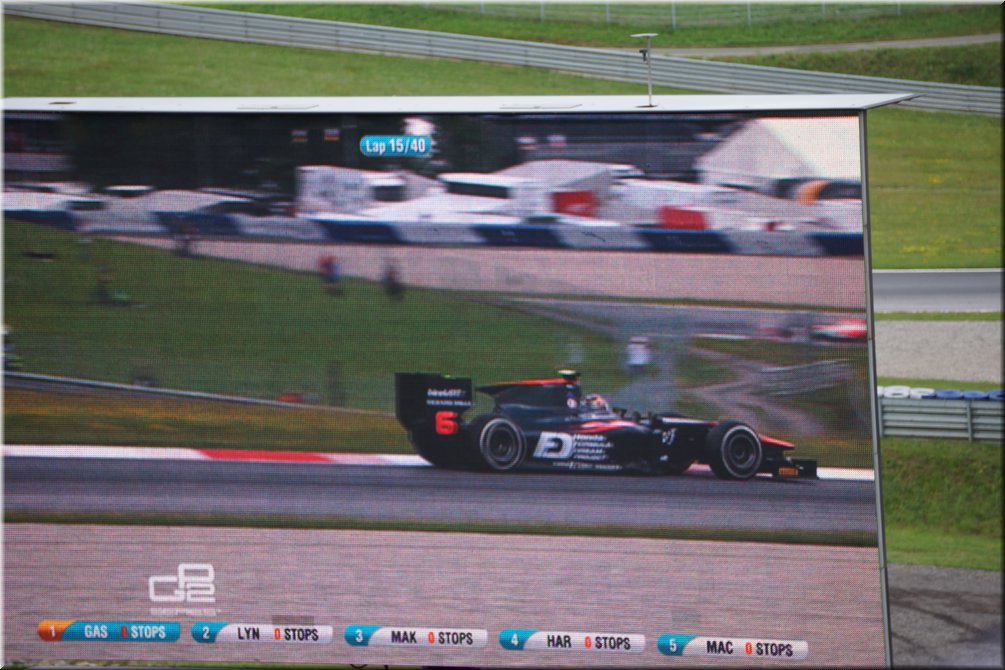This screenshot has height=670, width=1005.
Task: Click the red number 6 on rear wing
Action: tap(446, 423)
